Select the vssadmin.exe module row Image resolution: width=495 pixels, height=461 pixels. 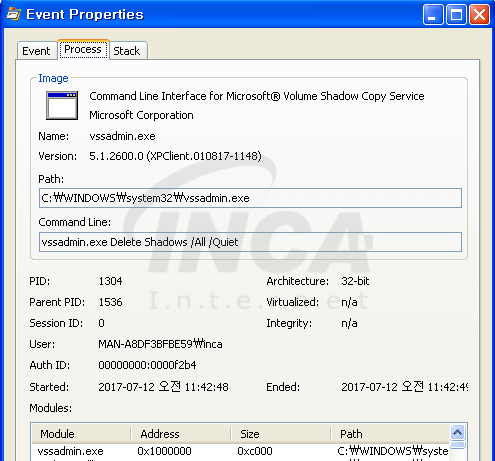[x=241, y=451]
